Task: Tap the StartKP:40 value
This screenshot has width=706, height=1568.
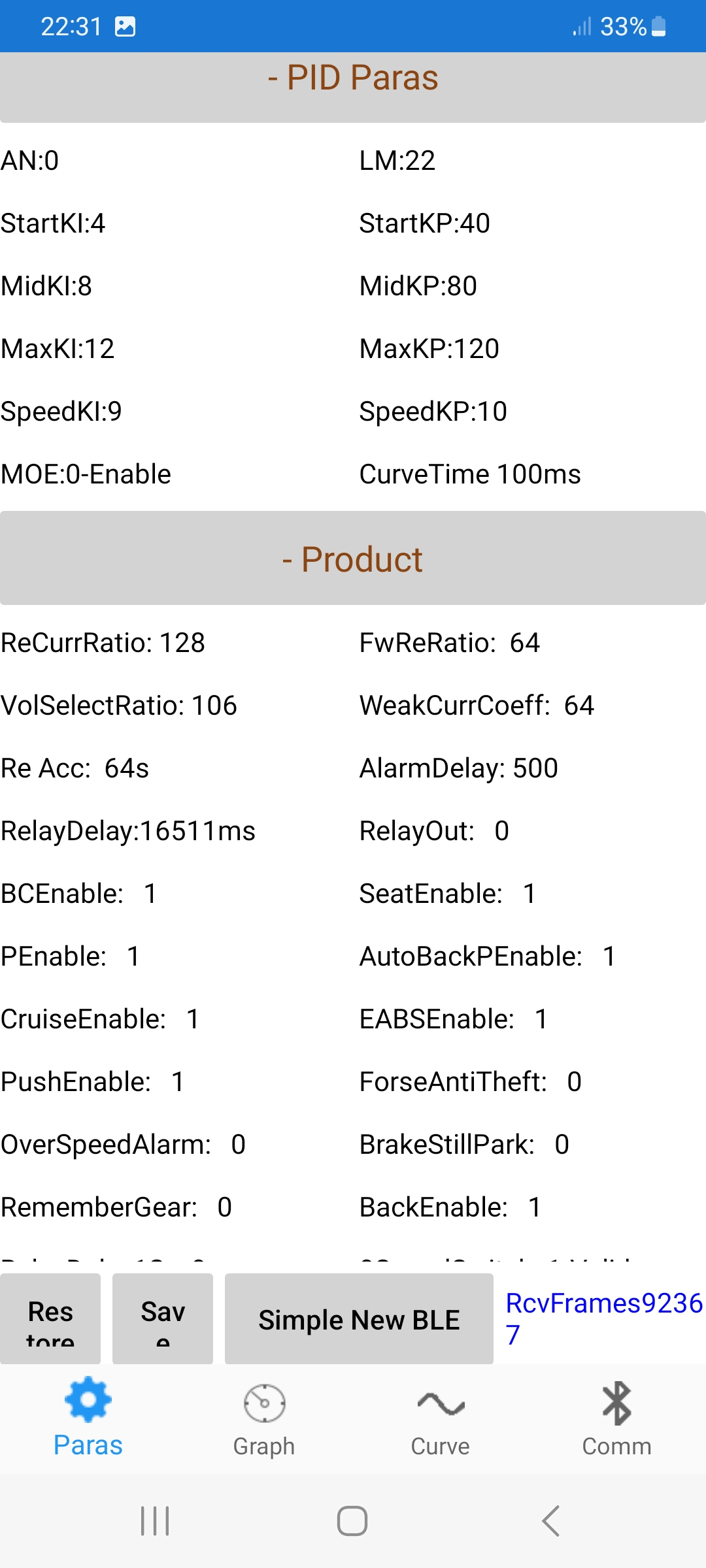Action: [424, 223]
